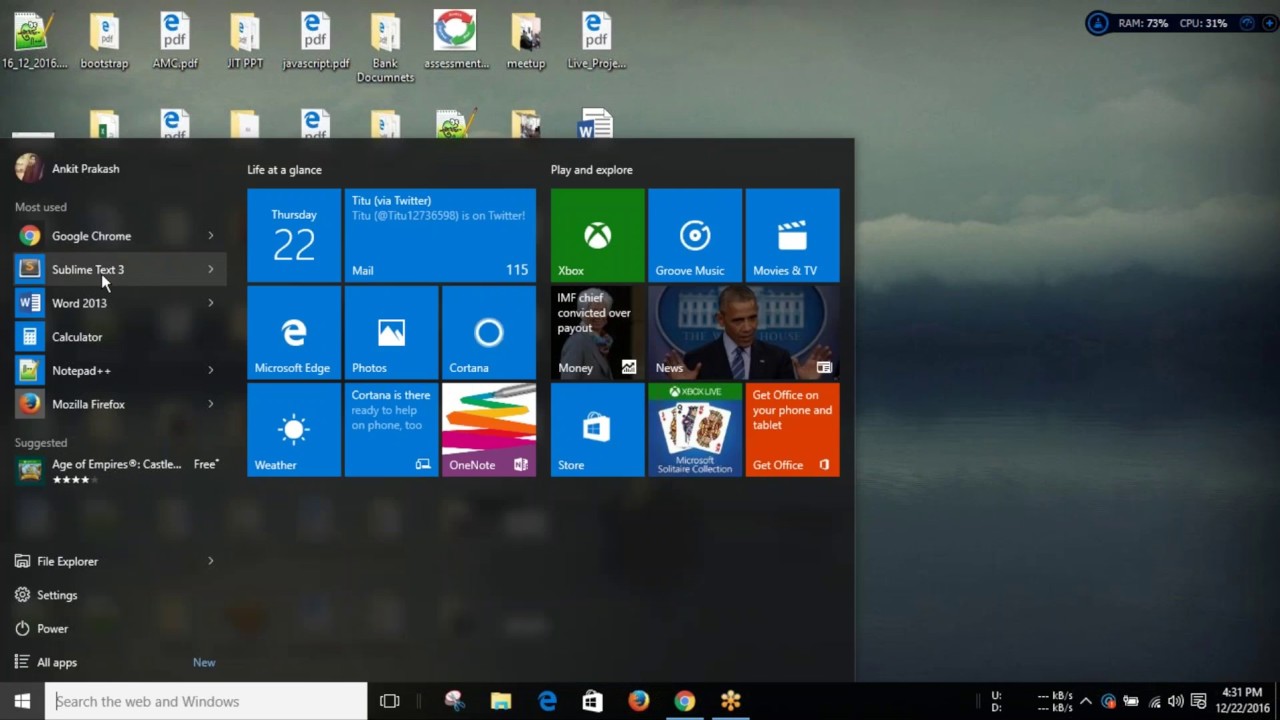The height and width of the screenshot is (720, 1280).
Task: Open the Wi-Fi network tray icon
Action: click(1154, 702)
